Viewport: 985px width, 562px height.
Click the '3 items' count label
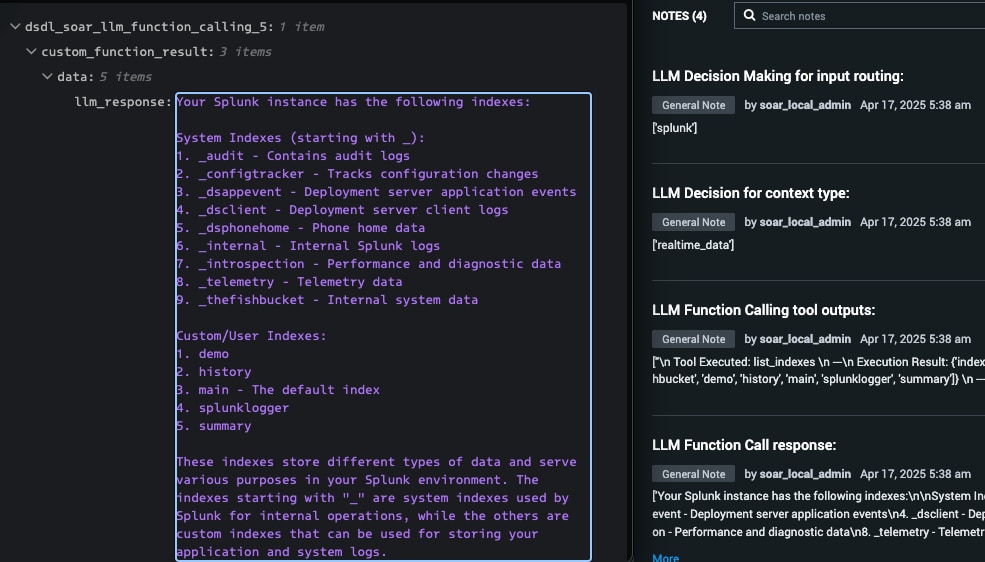click(x=246, y=51)
